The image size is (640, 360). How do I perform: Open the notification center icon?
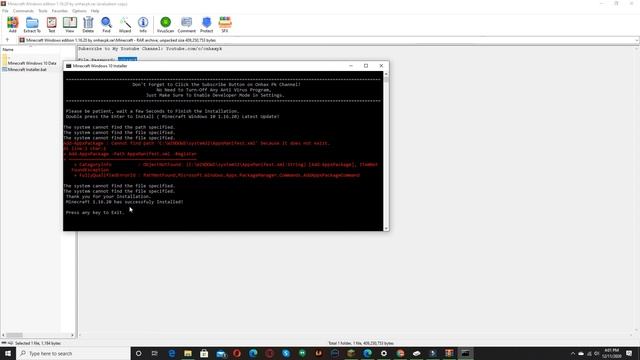(629, 353)
